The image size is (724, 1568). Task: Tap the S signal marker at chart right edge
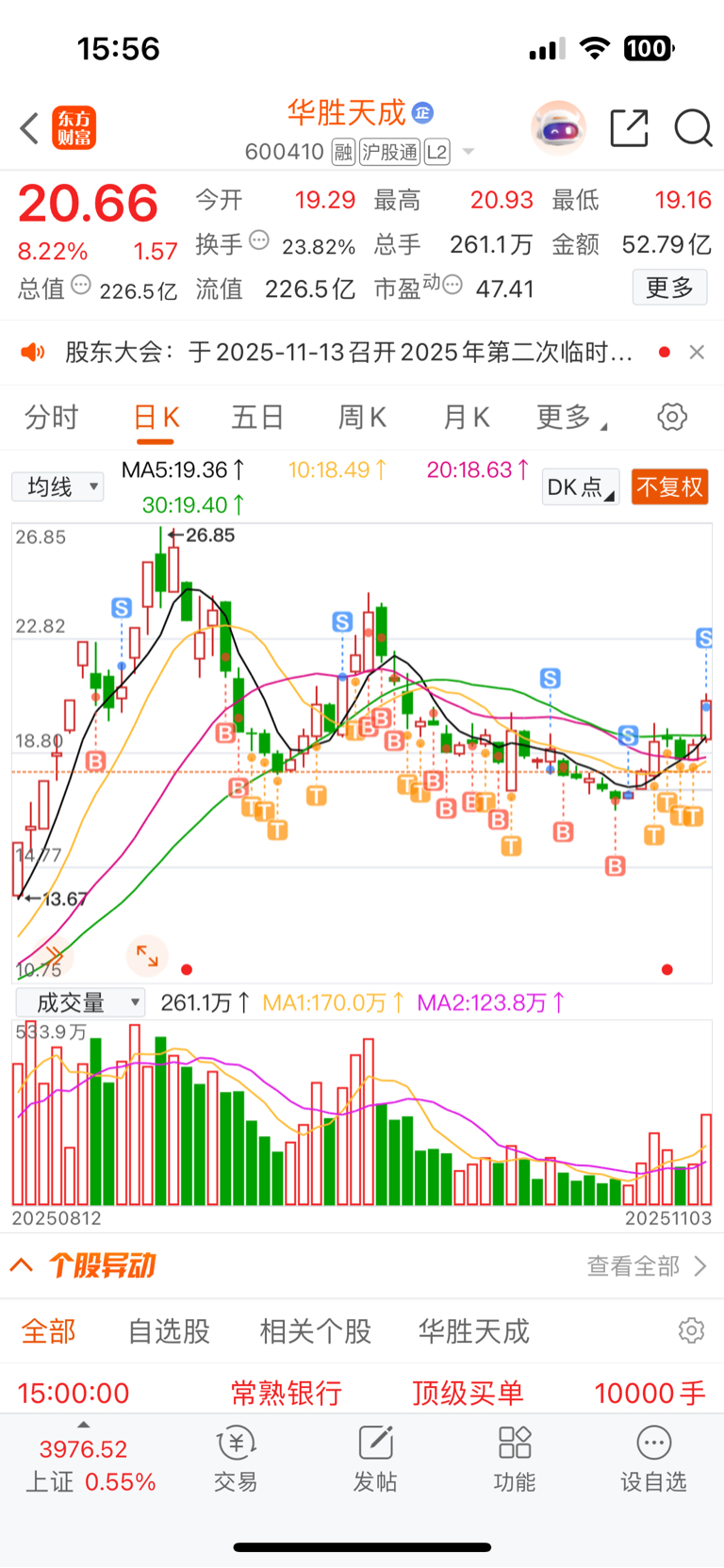[705, 638]
